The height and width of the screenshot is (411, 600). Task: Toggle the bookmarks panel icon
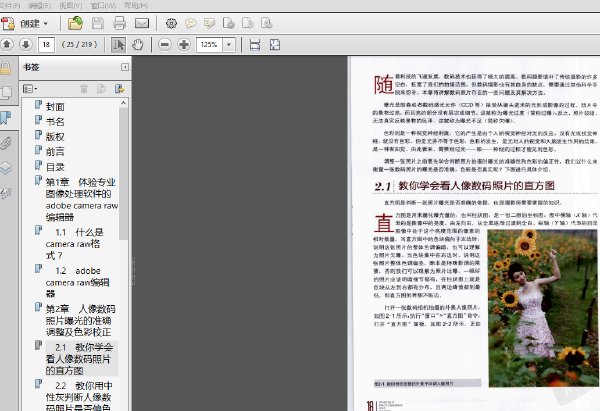tap(6, 117)
